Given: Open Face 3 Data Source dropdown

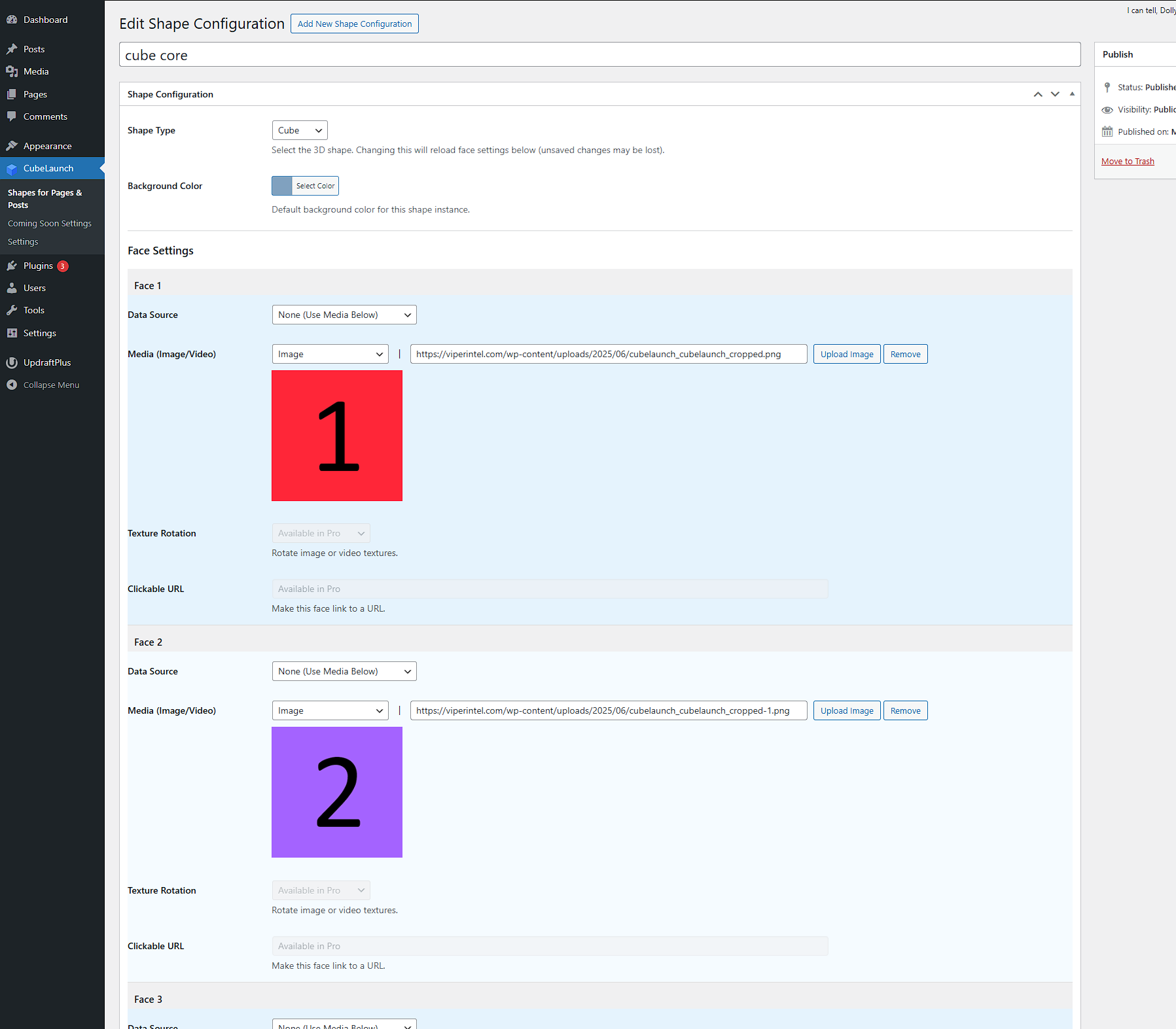Looking at the screenshot, I should [x=344, y=1024].
